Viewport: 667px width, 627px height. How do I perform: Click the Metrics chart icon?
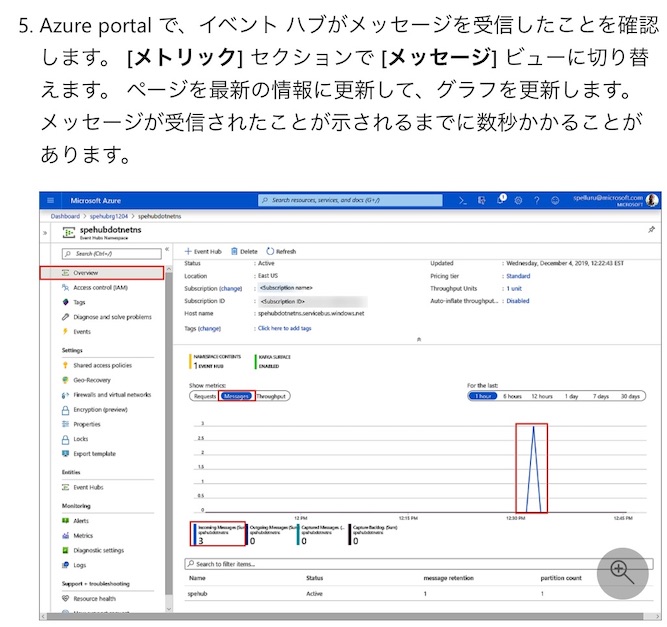tap(65, 536)
